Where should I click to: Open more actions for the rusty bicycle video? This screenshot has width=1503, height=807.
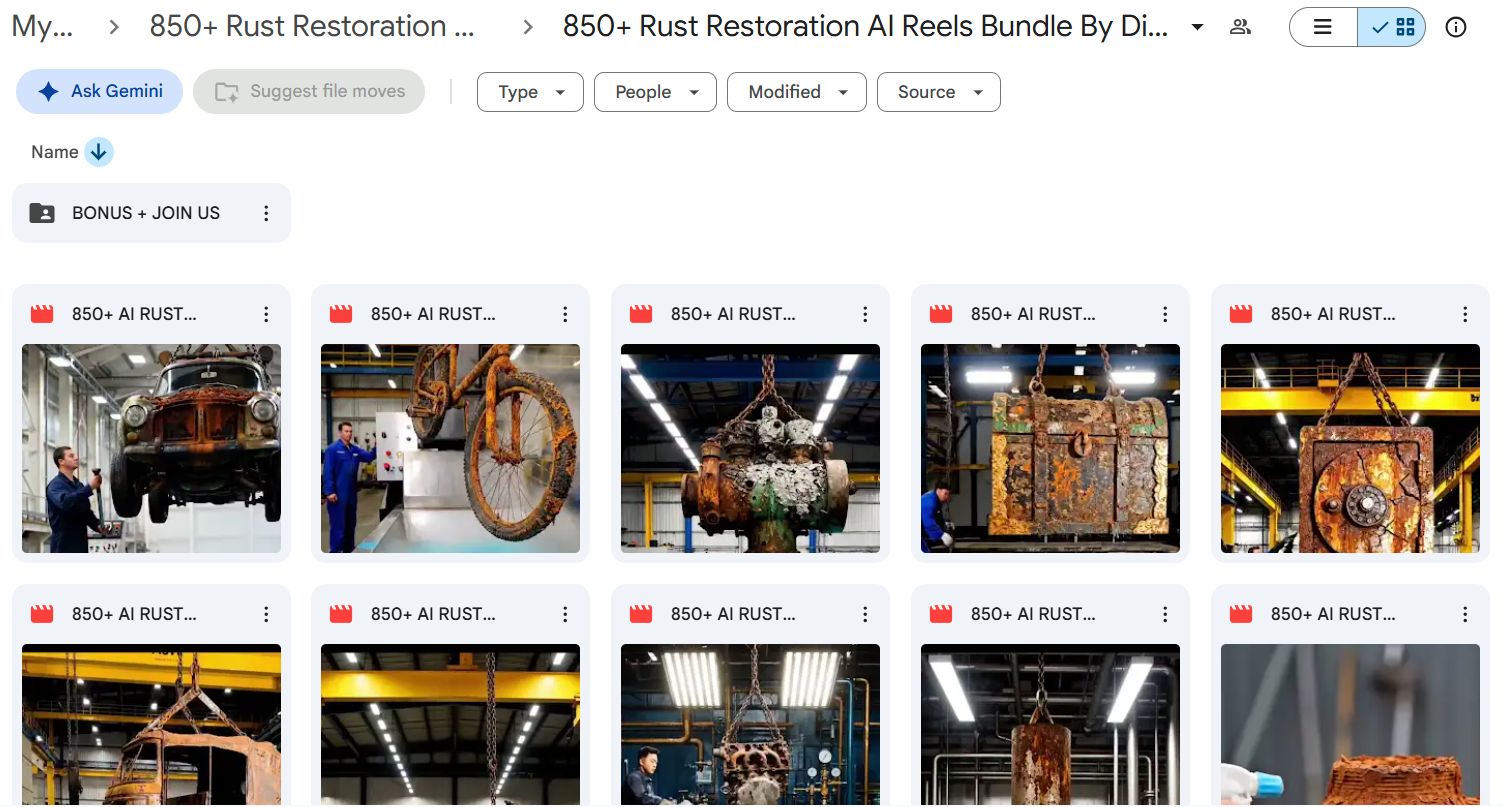pos(565,314)
